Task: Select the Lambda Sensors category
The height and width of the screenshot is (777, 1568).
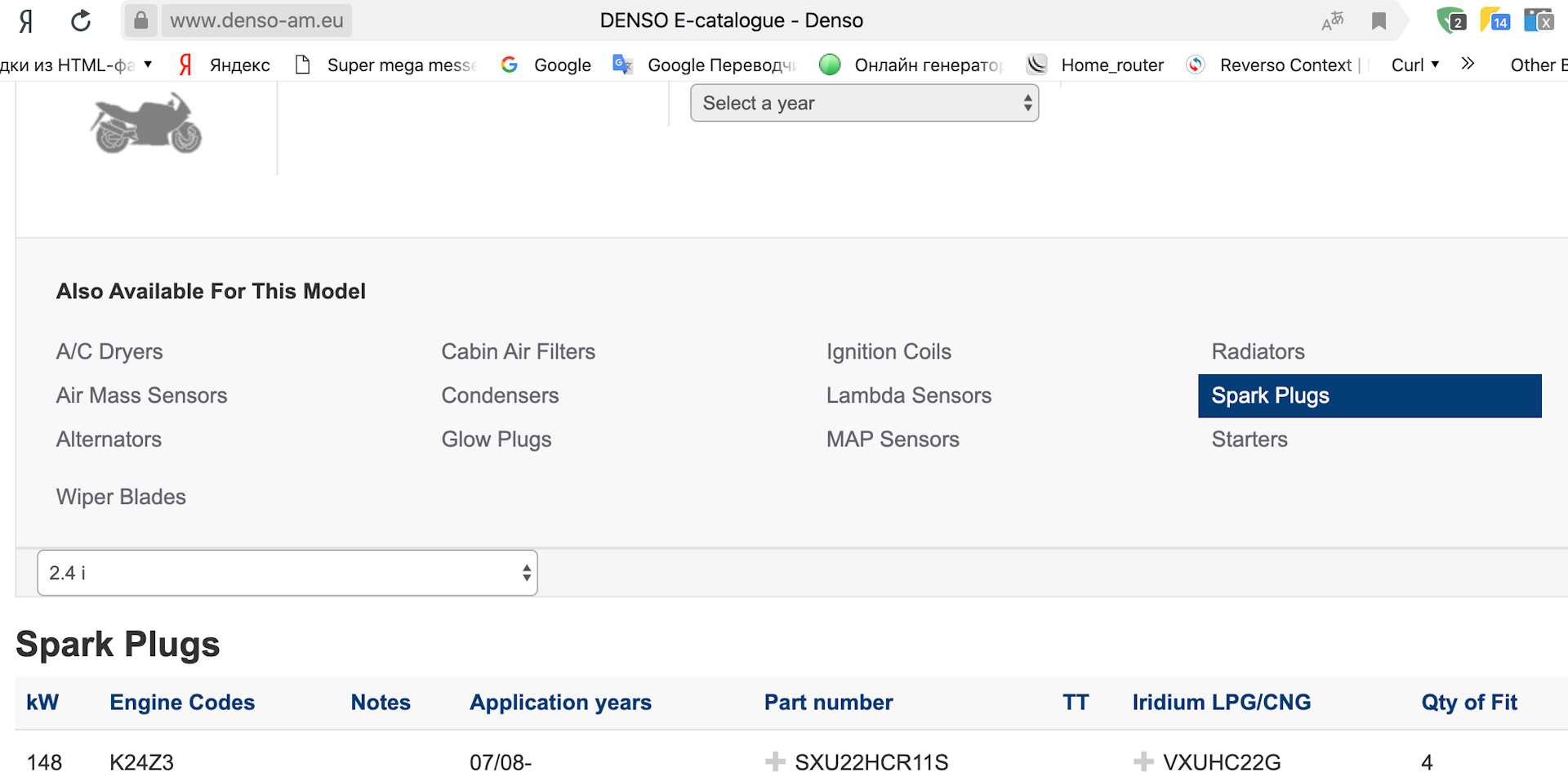Action: point(909,395)
